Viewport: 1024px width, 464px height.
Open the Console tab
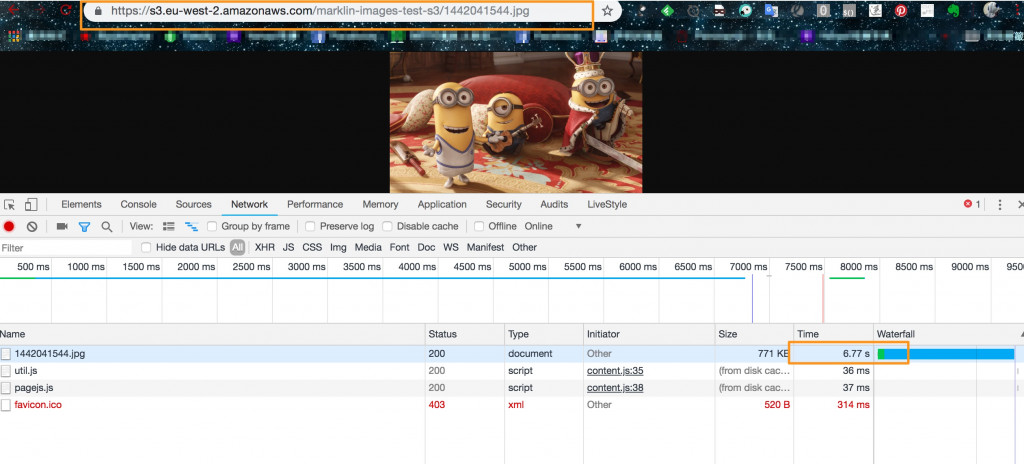point(138,204)
